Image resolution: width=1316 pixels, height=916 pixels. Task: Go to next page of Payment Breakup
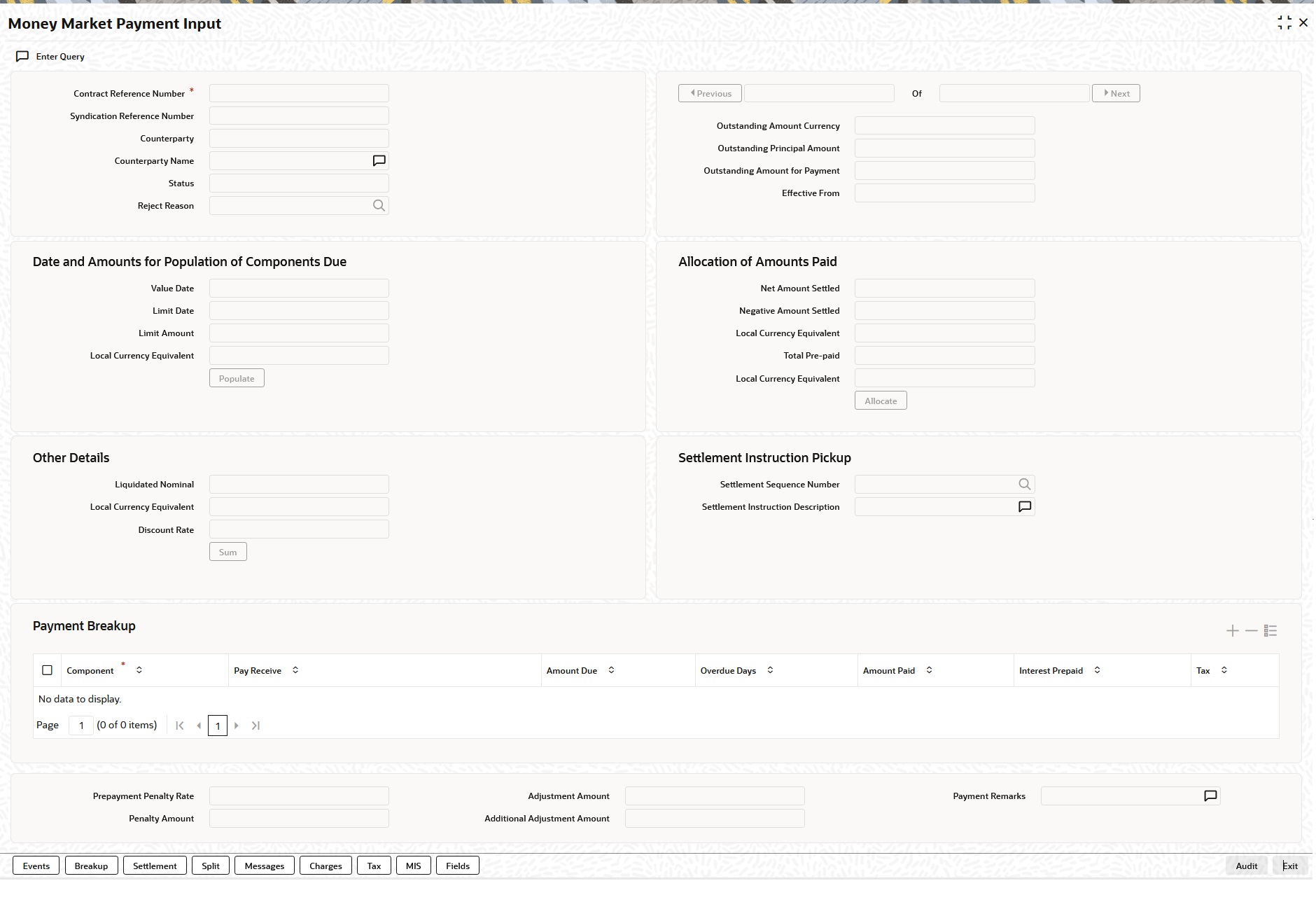pyautogui.click(x=237, y=726)
